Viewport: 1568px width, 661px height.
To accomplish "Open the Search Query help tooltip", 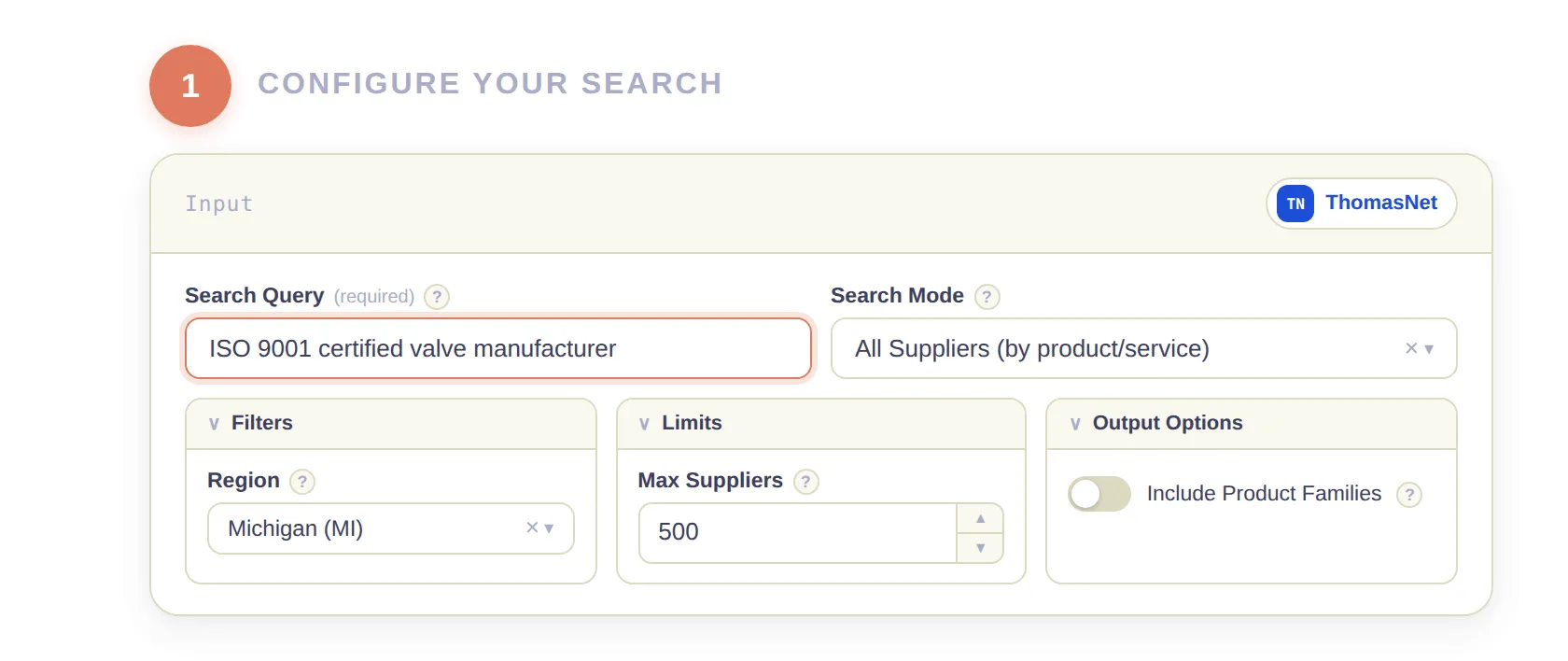I will click(x=437, y=297).
